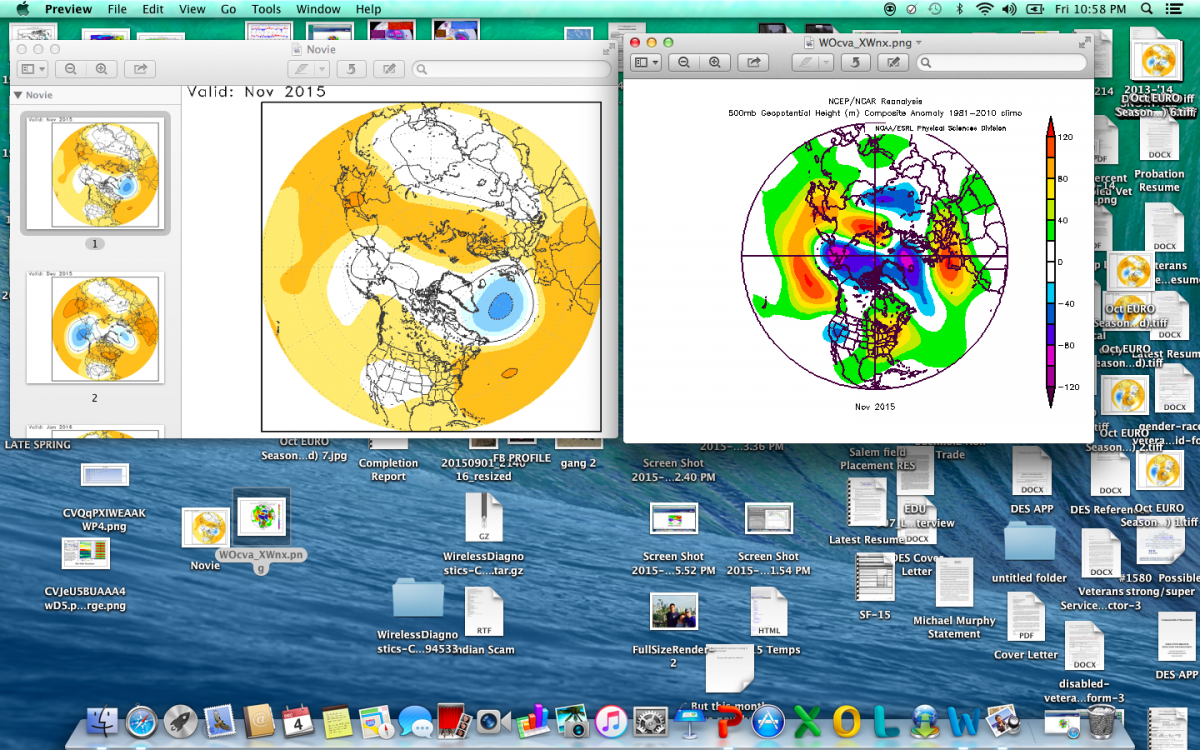
Task: Open the Edit menu
Action: pos(153,9)
